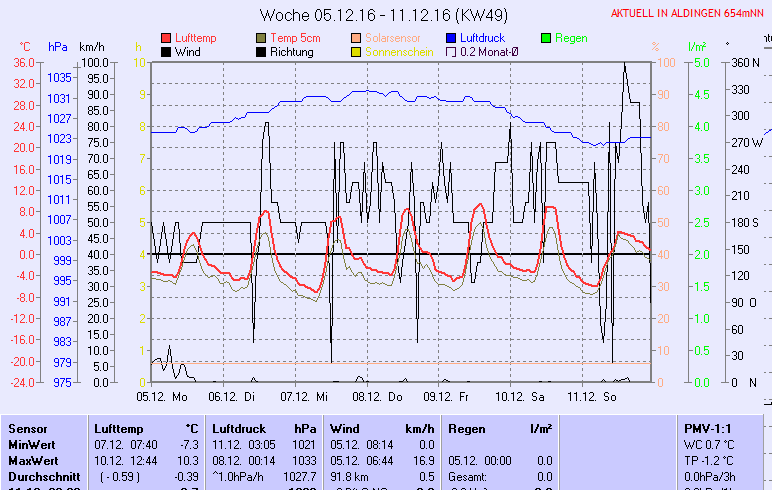
Task: Click the blue Luftdruck legend square
Action: point(451,38)
